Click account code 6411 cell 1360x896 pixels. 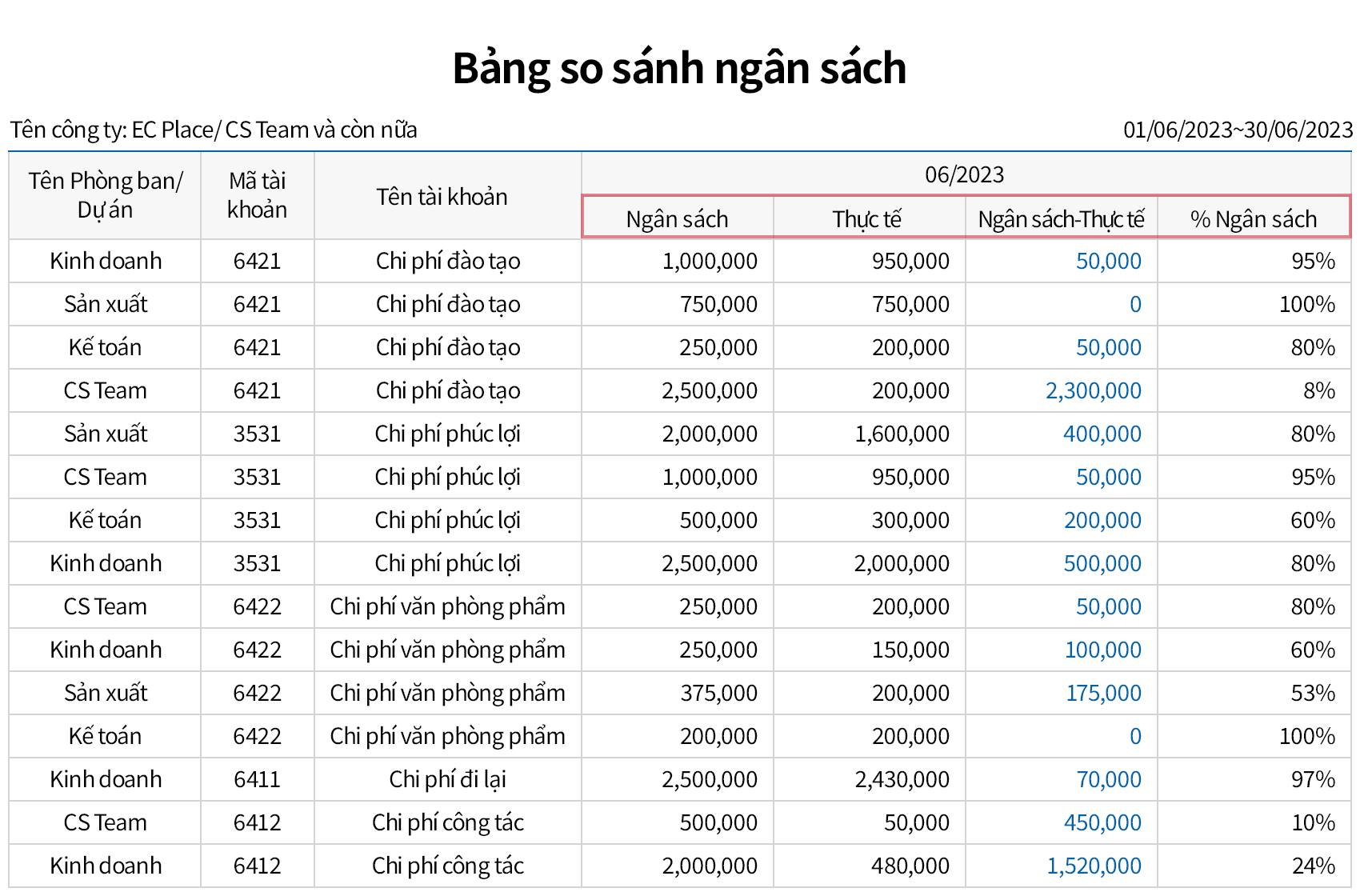point(257,779)
